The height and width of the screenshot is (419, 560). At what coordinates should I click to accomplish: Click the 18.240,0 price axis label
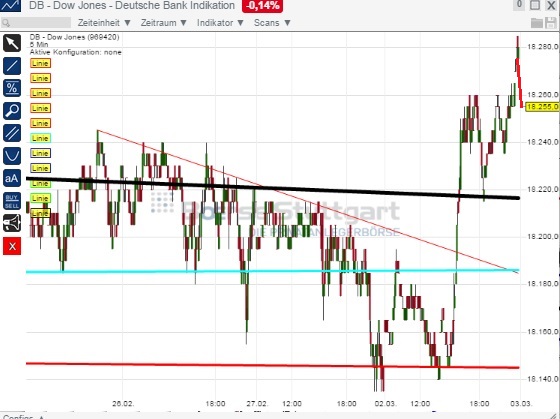click(542, 142)
